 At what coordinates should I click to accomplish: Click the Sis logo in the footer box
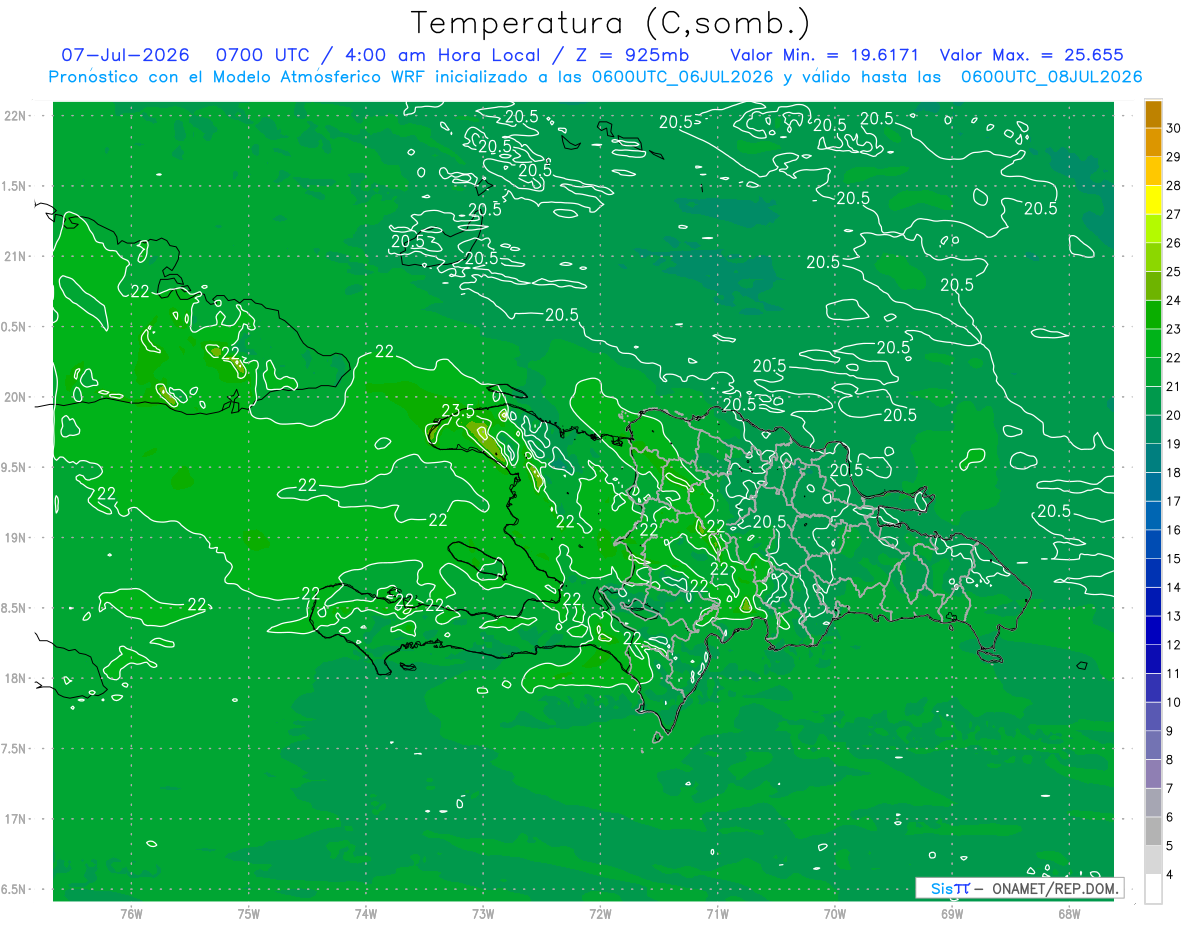pos(950,888)
